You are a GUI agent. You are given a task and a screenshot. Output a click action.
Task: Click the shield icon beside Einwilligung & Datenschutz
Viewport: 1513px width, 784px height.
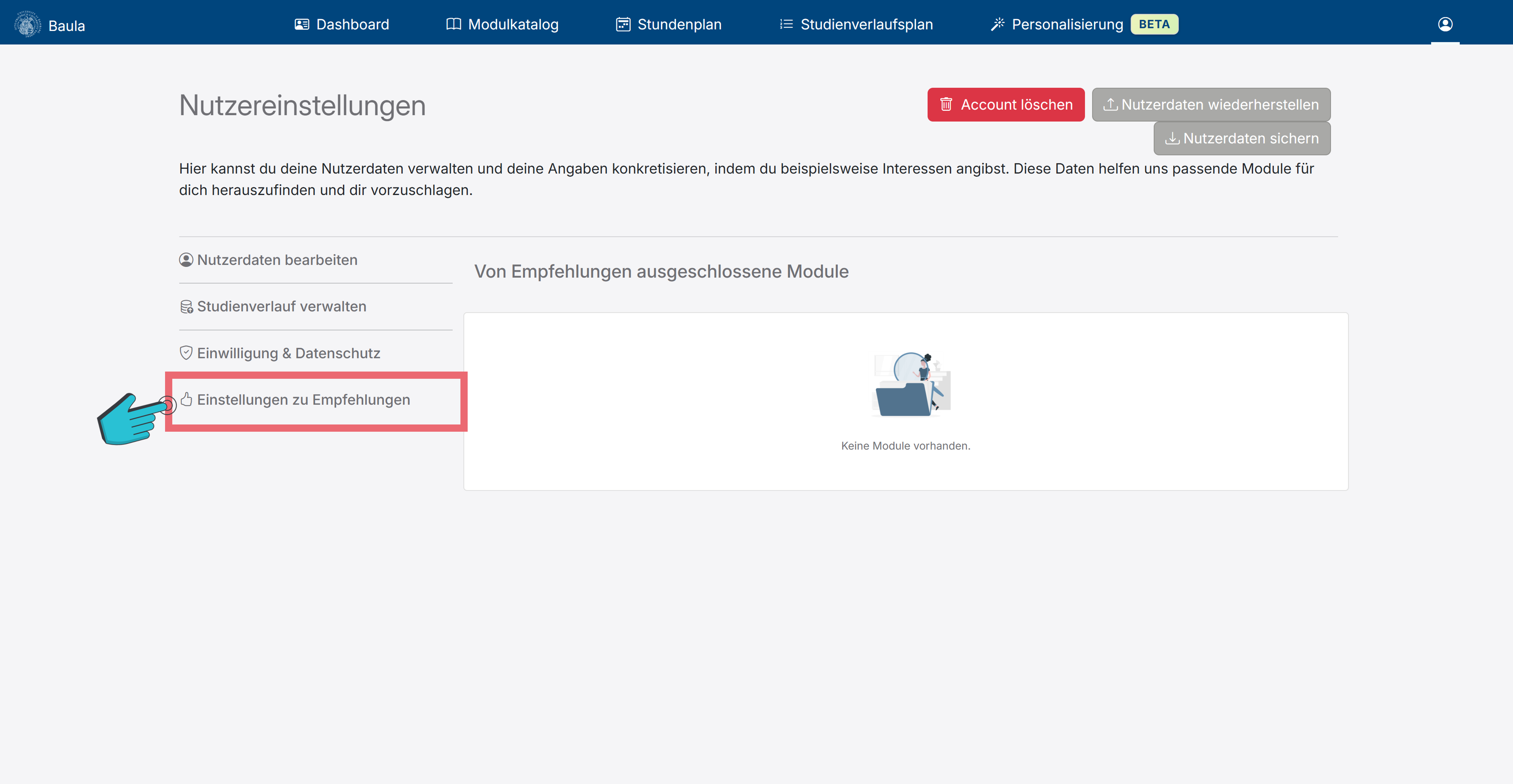point(186,352)
